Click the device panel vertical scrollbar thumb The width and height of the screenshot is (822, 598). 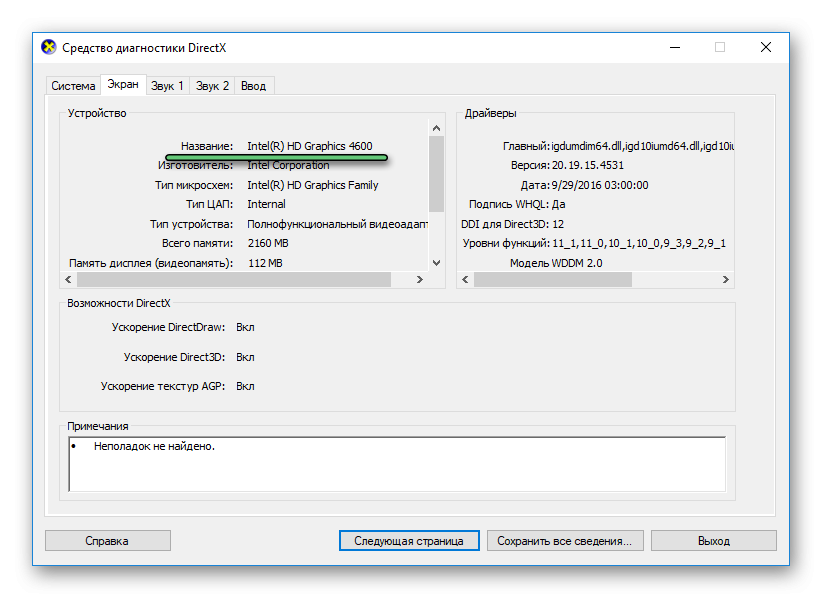click(x=436, y=174)
